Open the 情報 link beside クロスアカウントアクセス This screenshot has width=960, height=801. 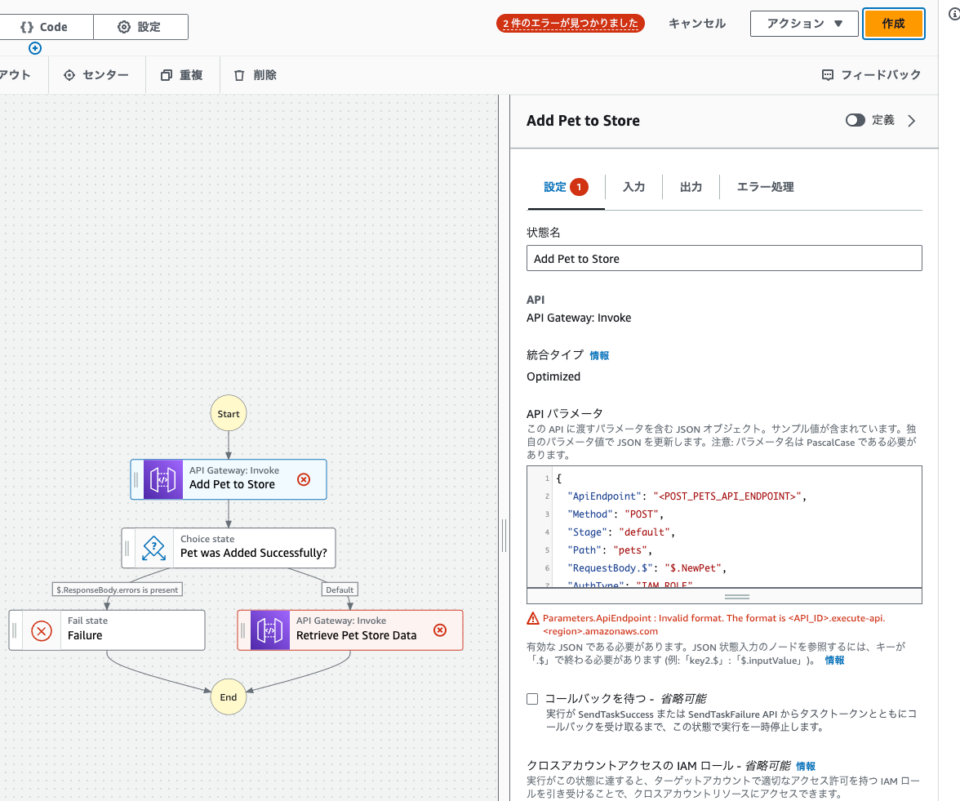point(805,766)
